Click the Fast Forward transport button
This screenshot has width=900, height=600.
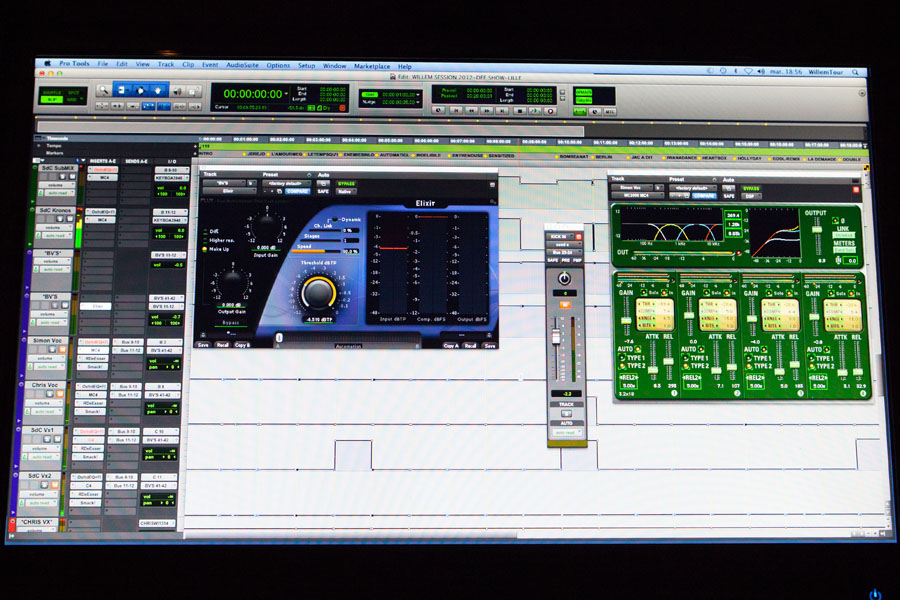[x=487, y=110]
